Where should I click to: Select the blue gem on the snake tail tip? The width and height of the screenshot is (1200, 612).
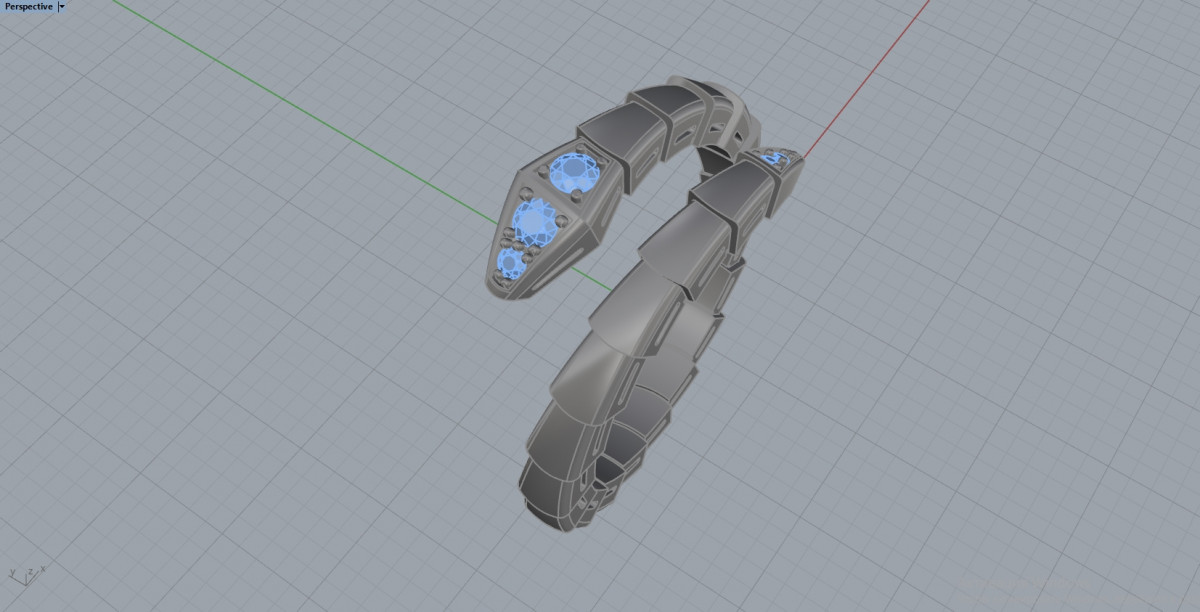coord(777,157)
